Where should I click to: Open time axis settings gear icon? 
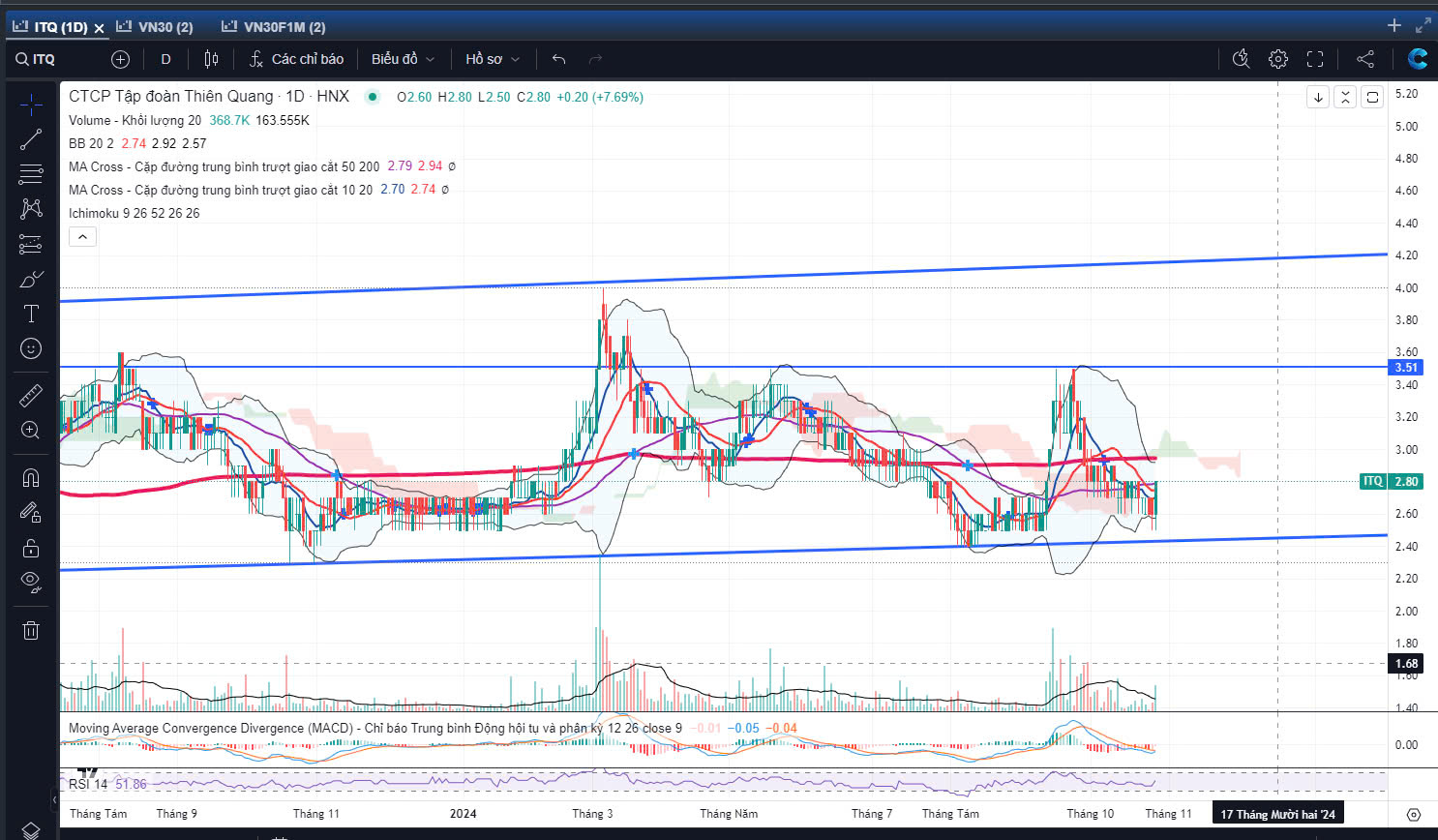click(1414, 814)
